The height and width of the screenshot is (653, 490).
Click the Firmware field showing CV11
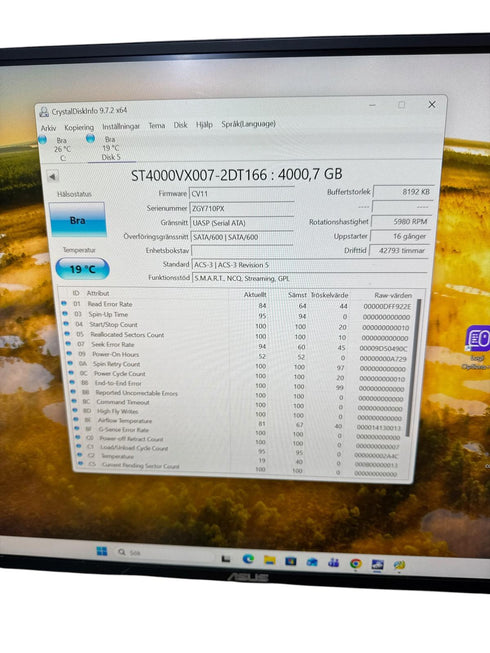click(242, 194)
